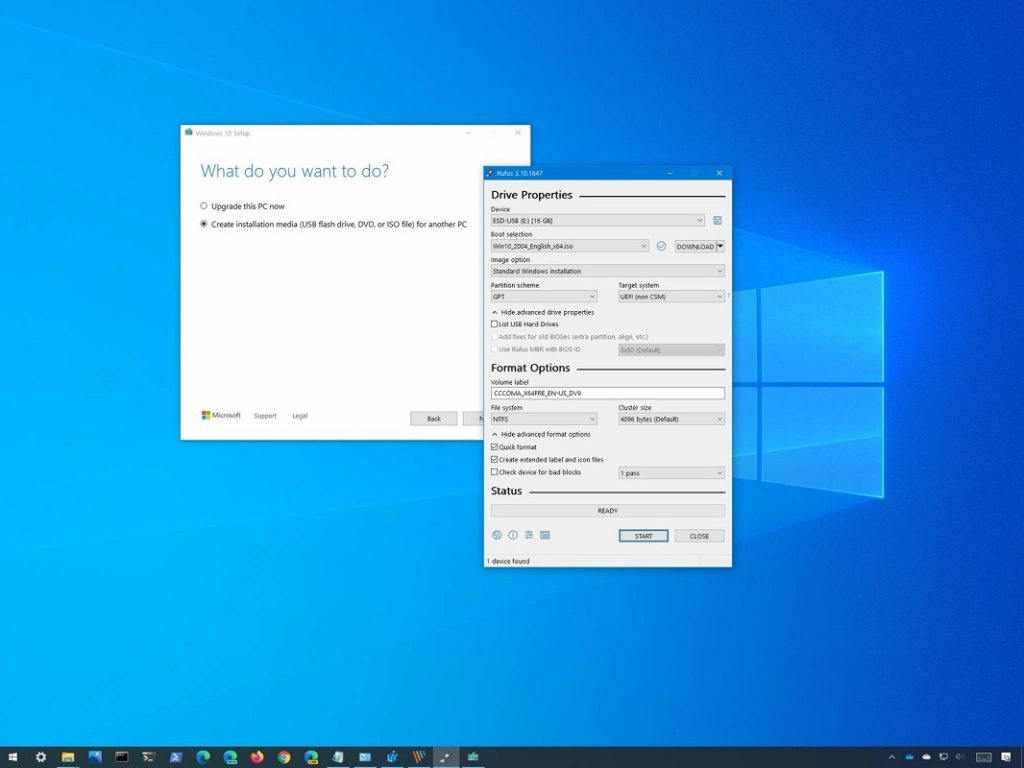
Task: Enable List USB Hard Drives
Action: 492,324
